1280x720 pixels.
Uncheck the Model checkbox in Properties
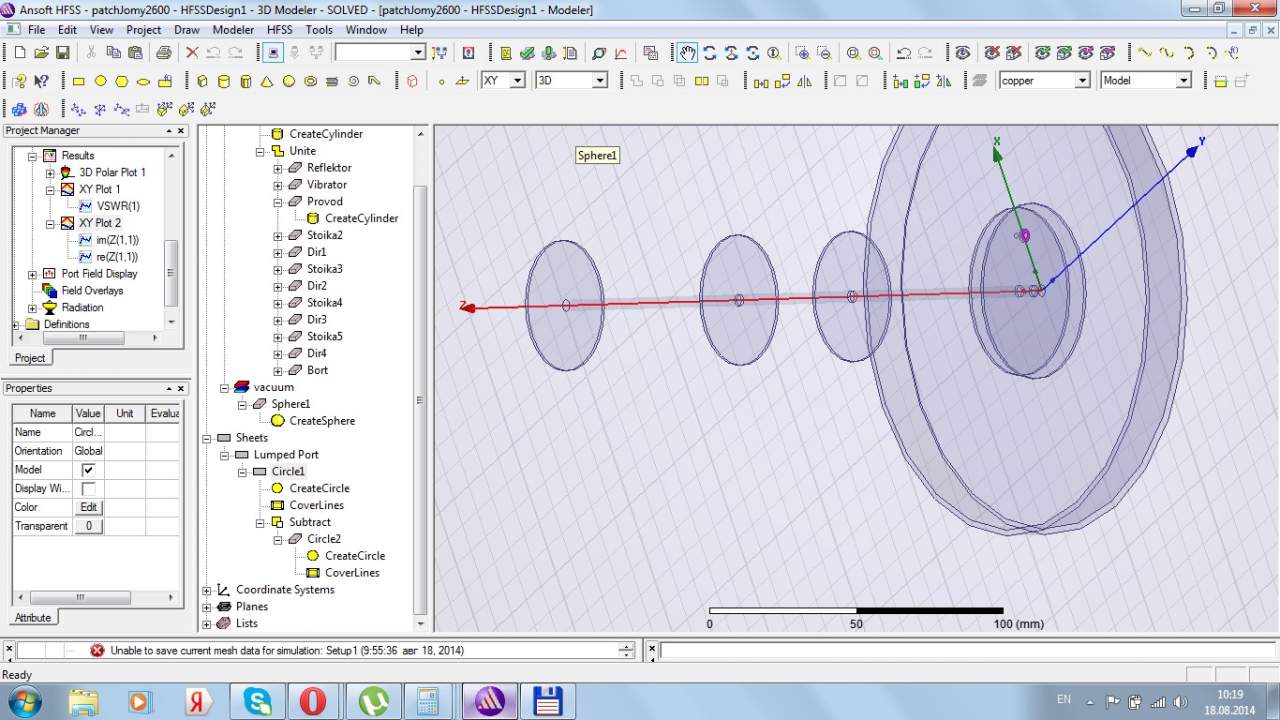[88, 470]
